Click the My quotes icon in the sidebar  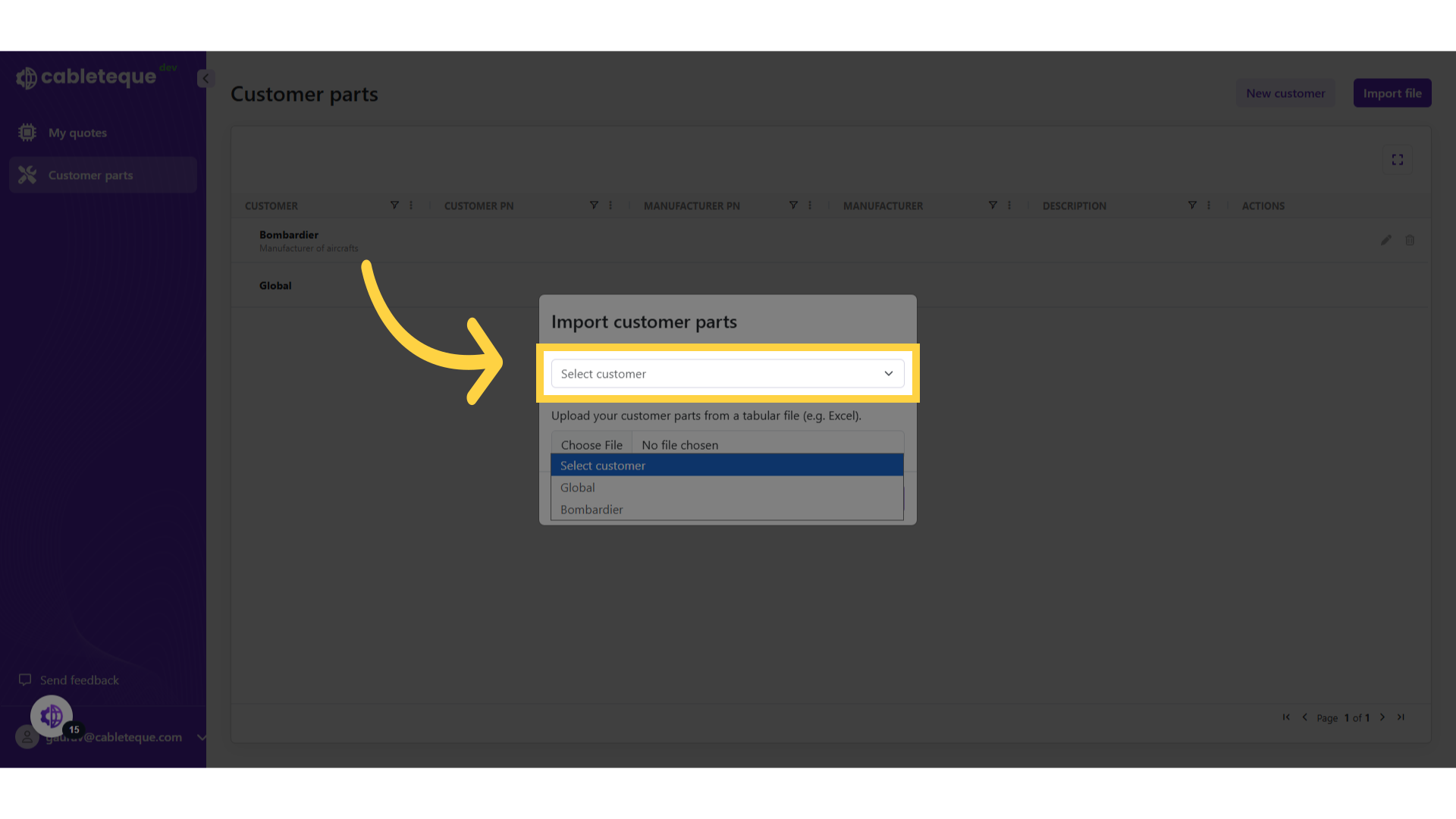tap(27, 132)
